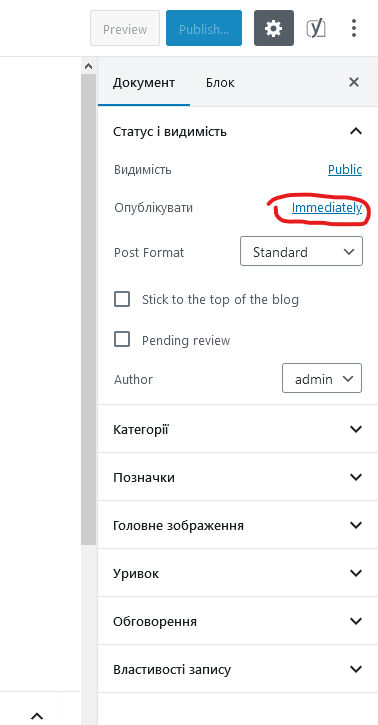Change visibility via the Public link
378x725 pixels.
pos(345,170)
